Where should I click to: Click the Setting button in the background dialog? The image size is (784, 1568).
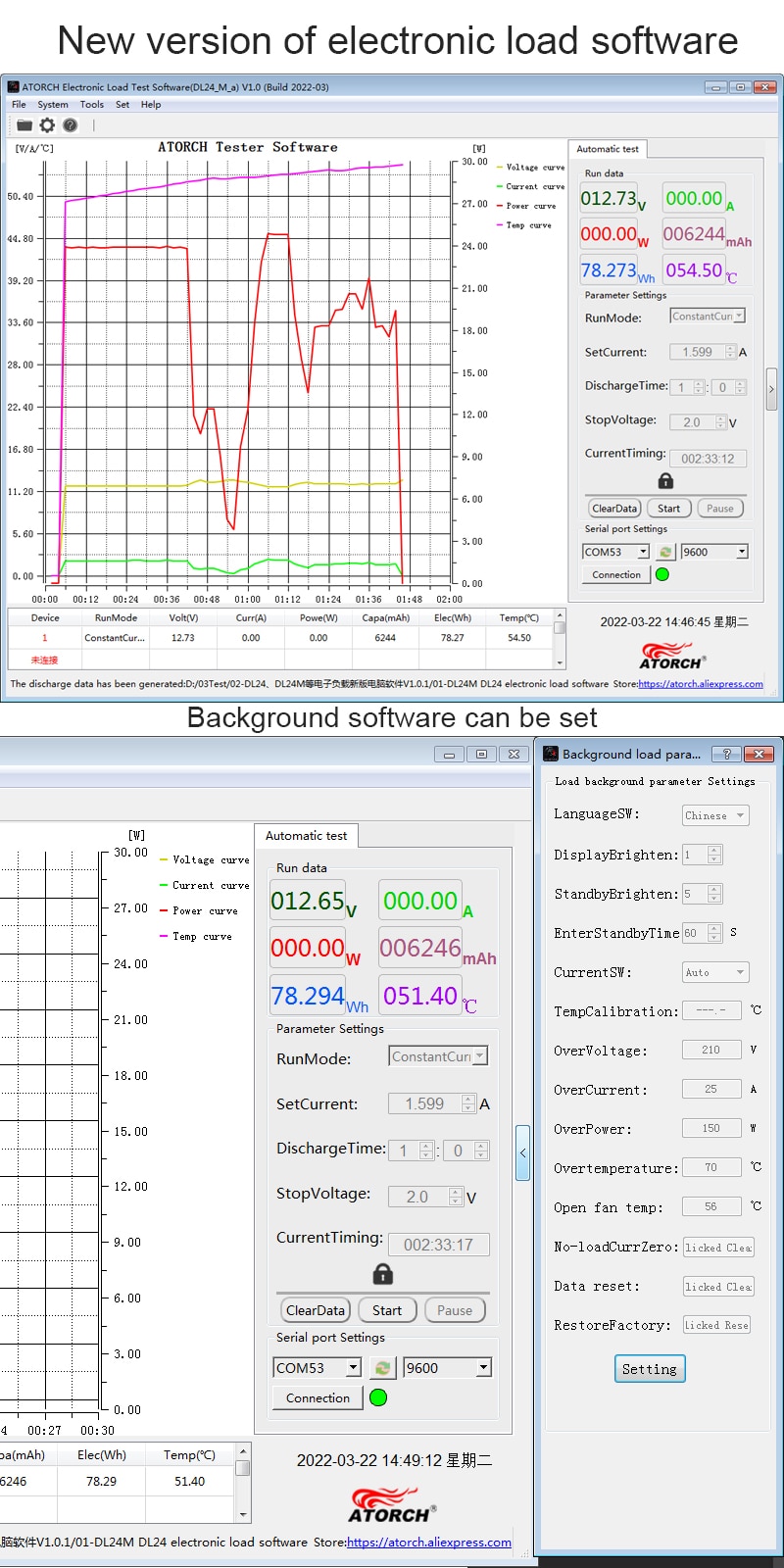tap(649, 1369)
